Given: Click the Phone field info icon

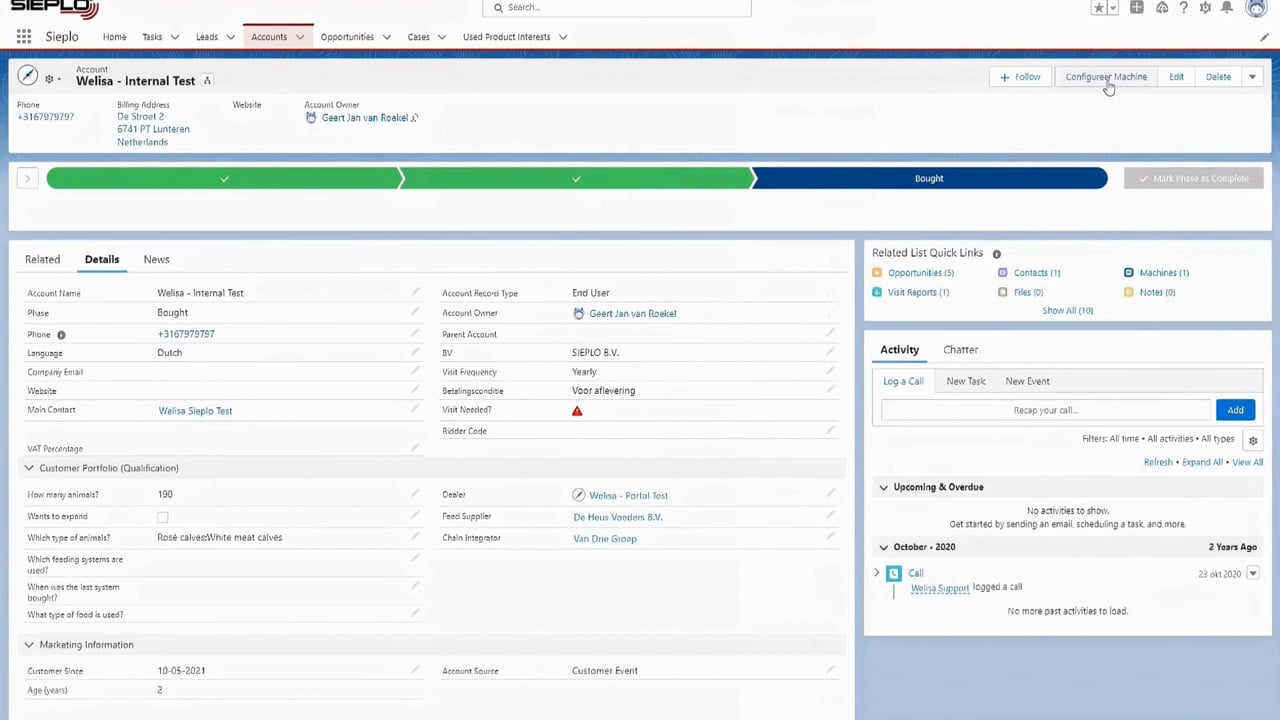Looking at the screenshot, I should pos(61,335).
